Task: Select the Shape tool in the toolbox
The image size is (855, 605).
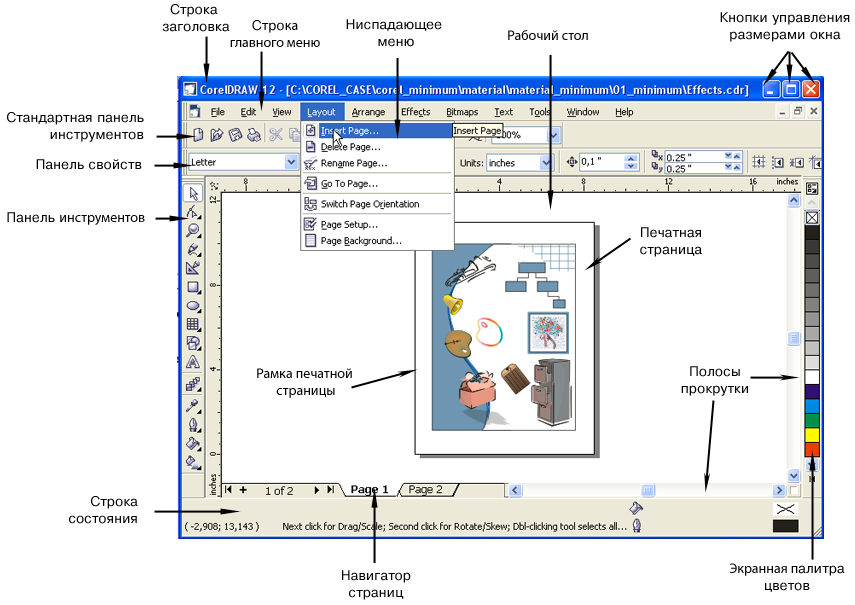Action: 193,211
